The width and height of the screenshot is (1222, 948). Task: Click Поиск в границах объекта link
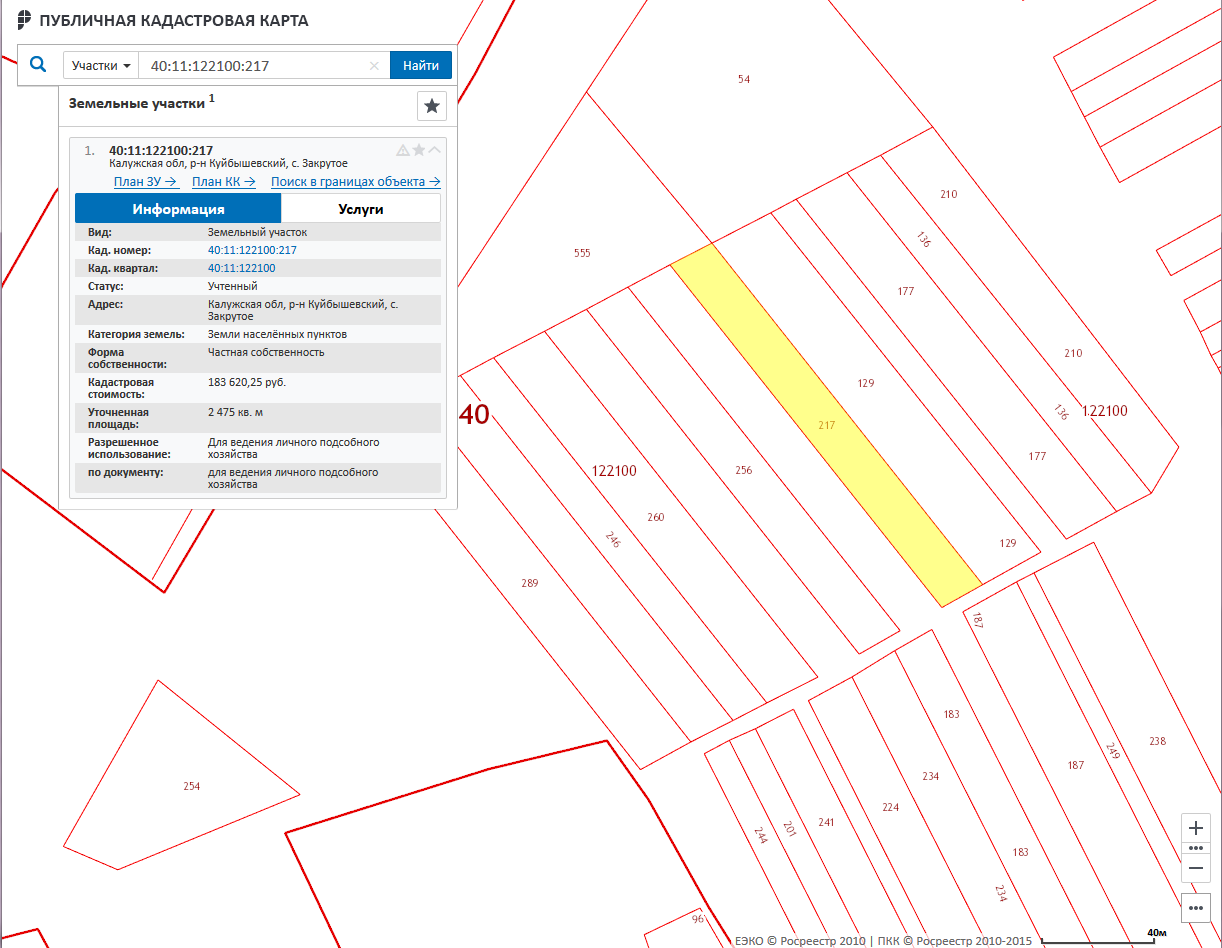coord(355,182)
